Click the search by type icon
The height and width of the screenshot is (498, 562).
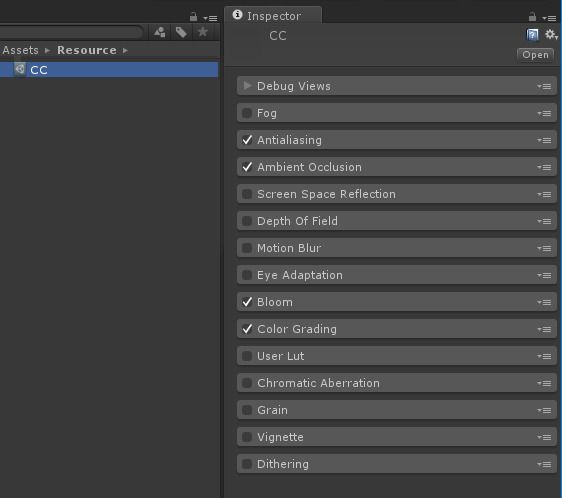[x=159, y=32]
